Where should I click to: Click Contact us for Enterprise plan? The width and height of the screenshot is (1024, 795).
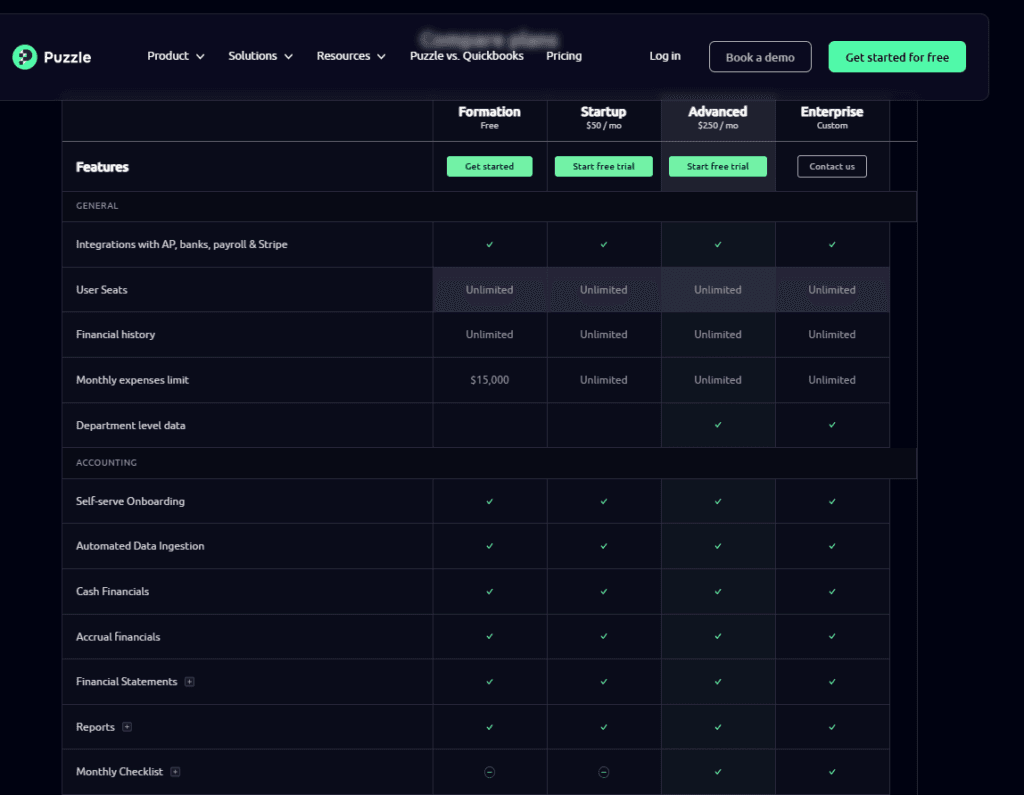(x=831, y=167)
